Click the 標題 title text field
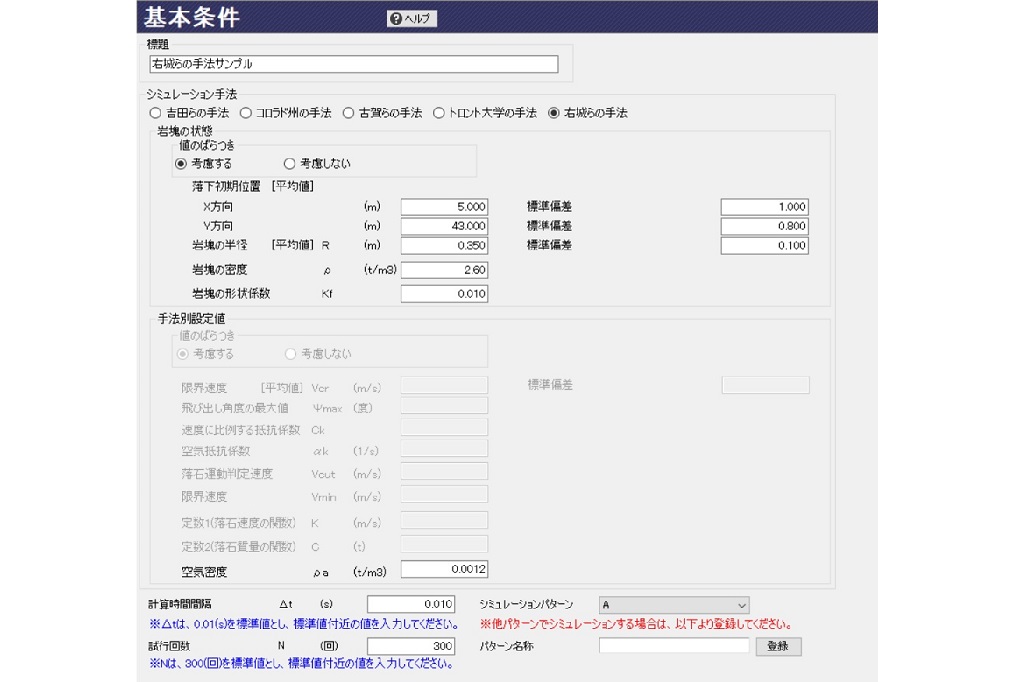The width and height of the screenshot is (1024, 682). coord(354,64)
